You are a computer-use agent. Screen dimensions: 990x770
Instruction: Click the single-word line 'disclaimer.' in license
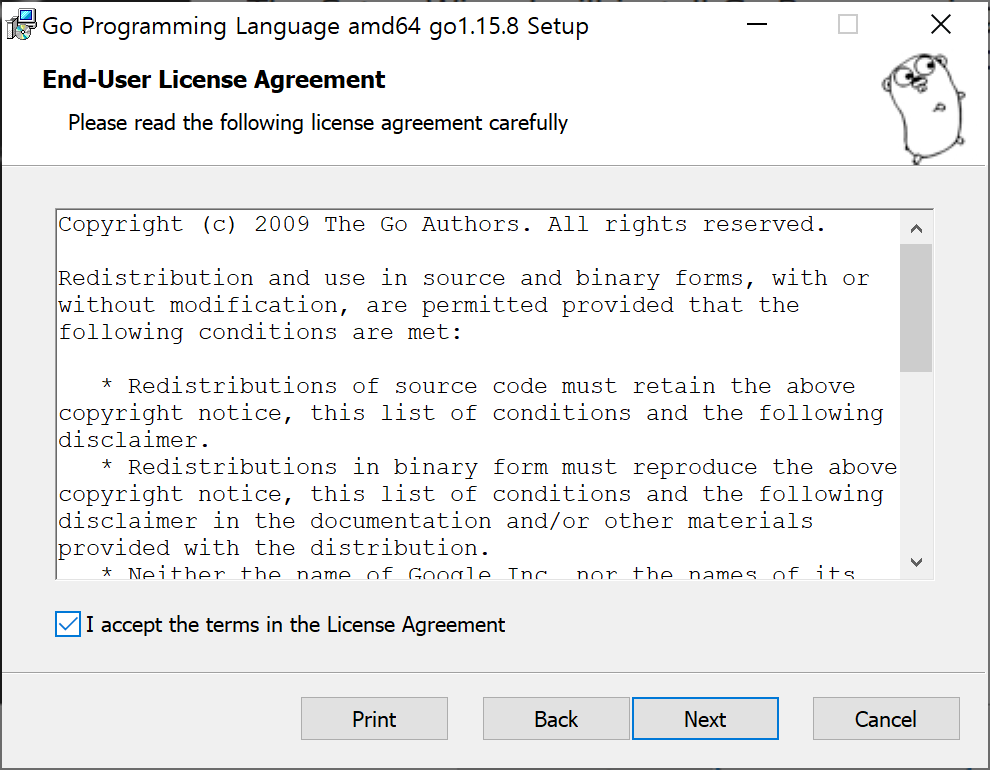tap(134, 440)
